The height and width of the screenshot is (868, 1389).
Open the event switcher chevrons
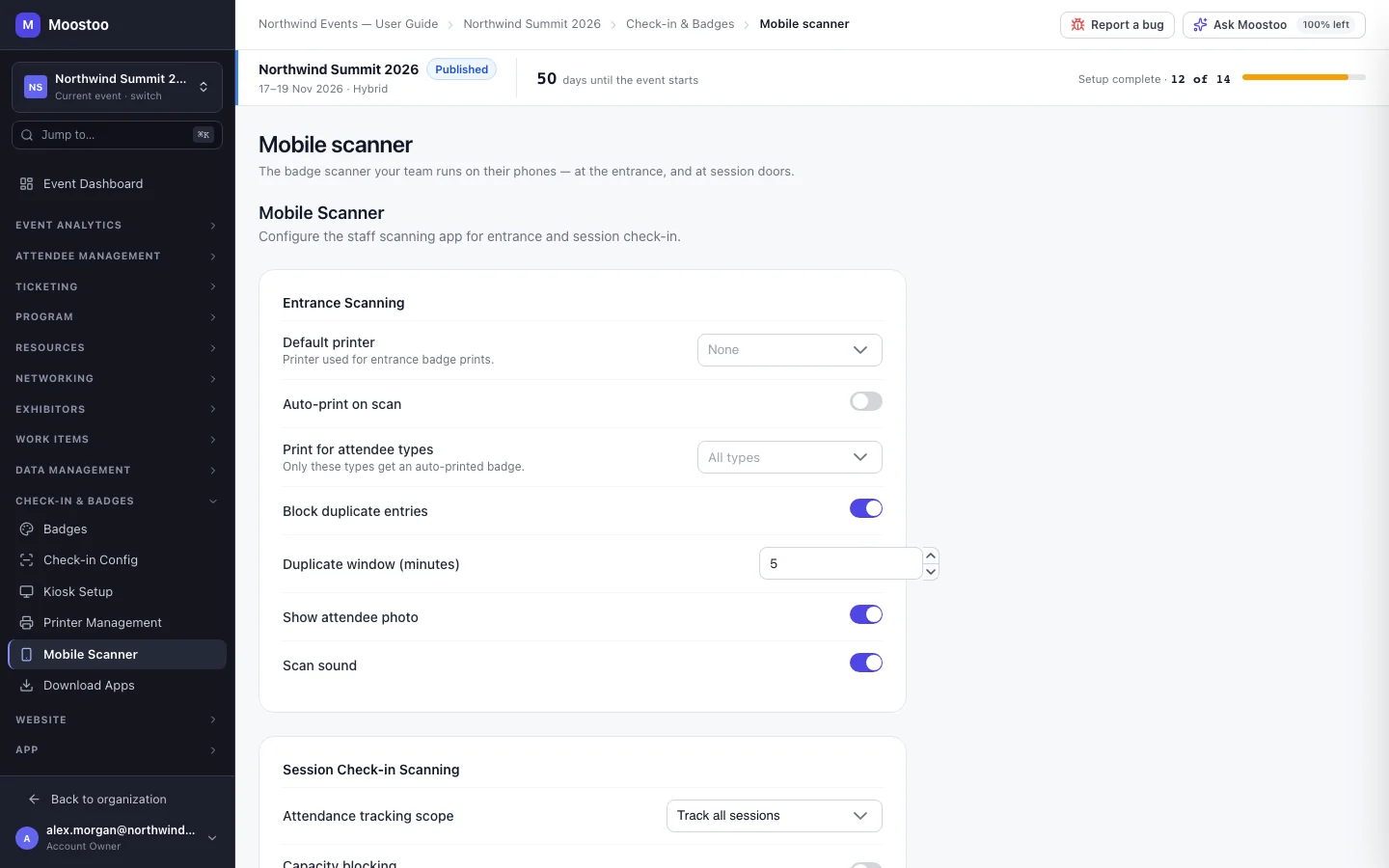(204, 87)
